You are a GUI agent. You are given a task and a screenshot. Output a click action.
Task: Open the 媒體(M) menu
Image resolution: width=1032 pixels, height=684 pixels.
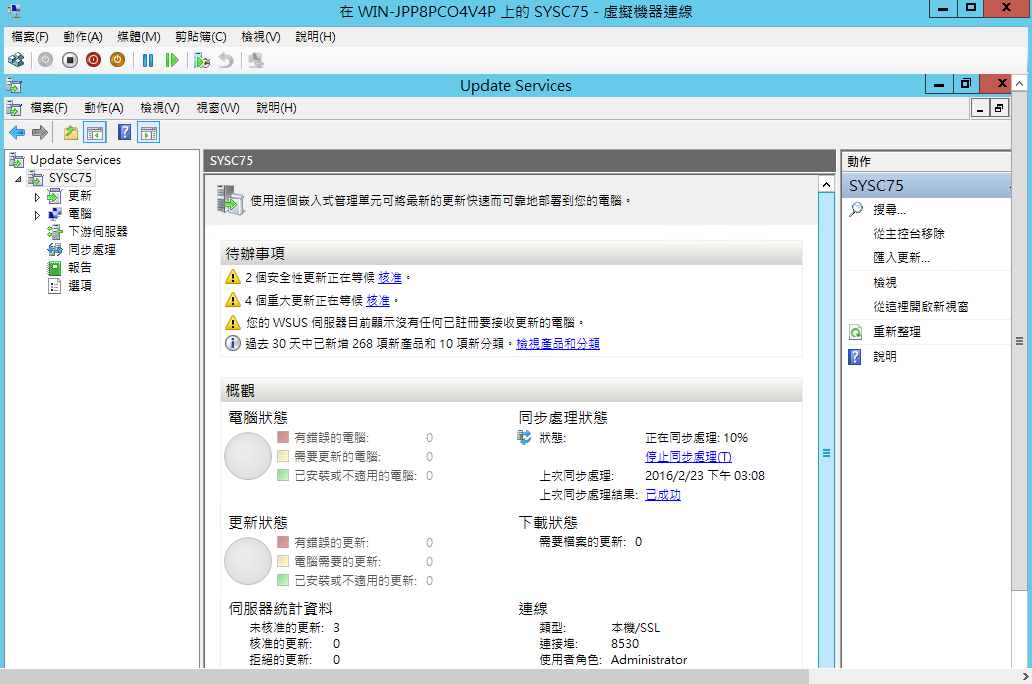[x=138, y=37]
